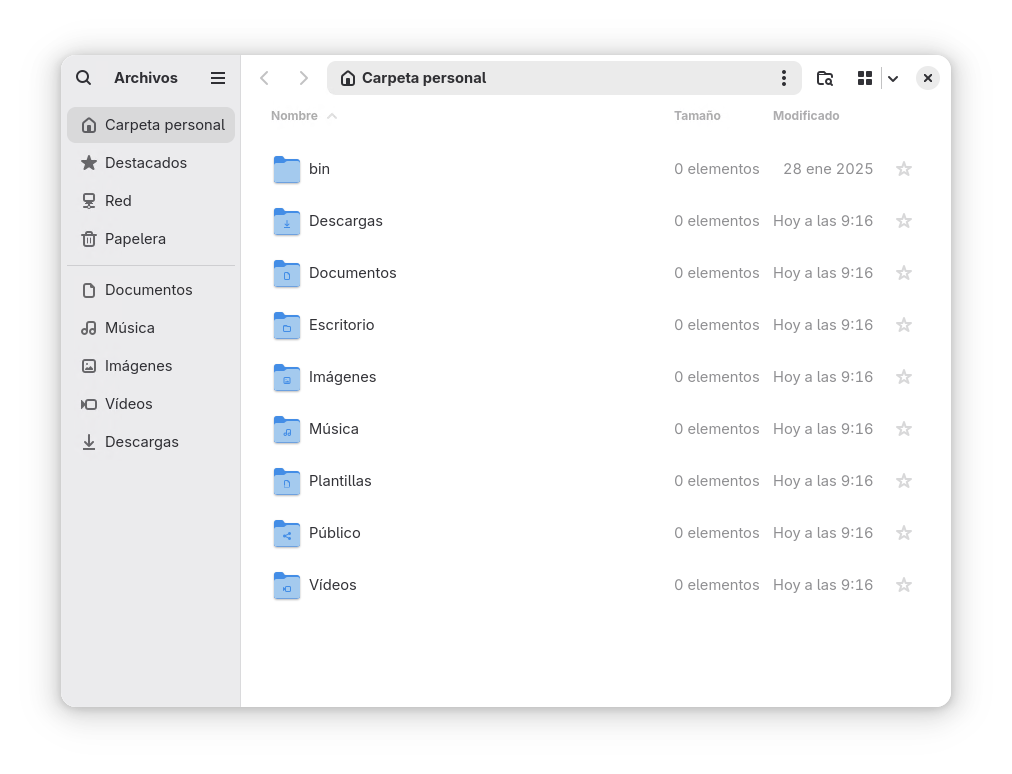Open the view options dropdown arrow

[x=892, y=77]
